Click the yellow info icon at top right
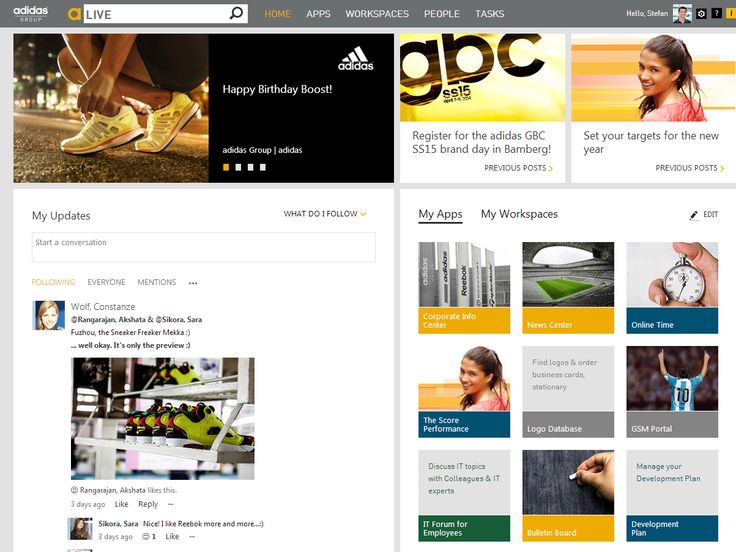This screenshot has height=552, width=736. 731,14
